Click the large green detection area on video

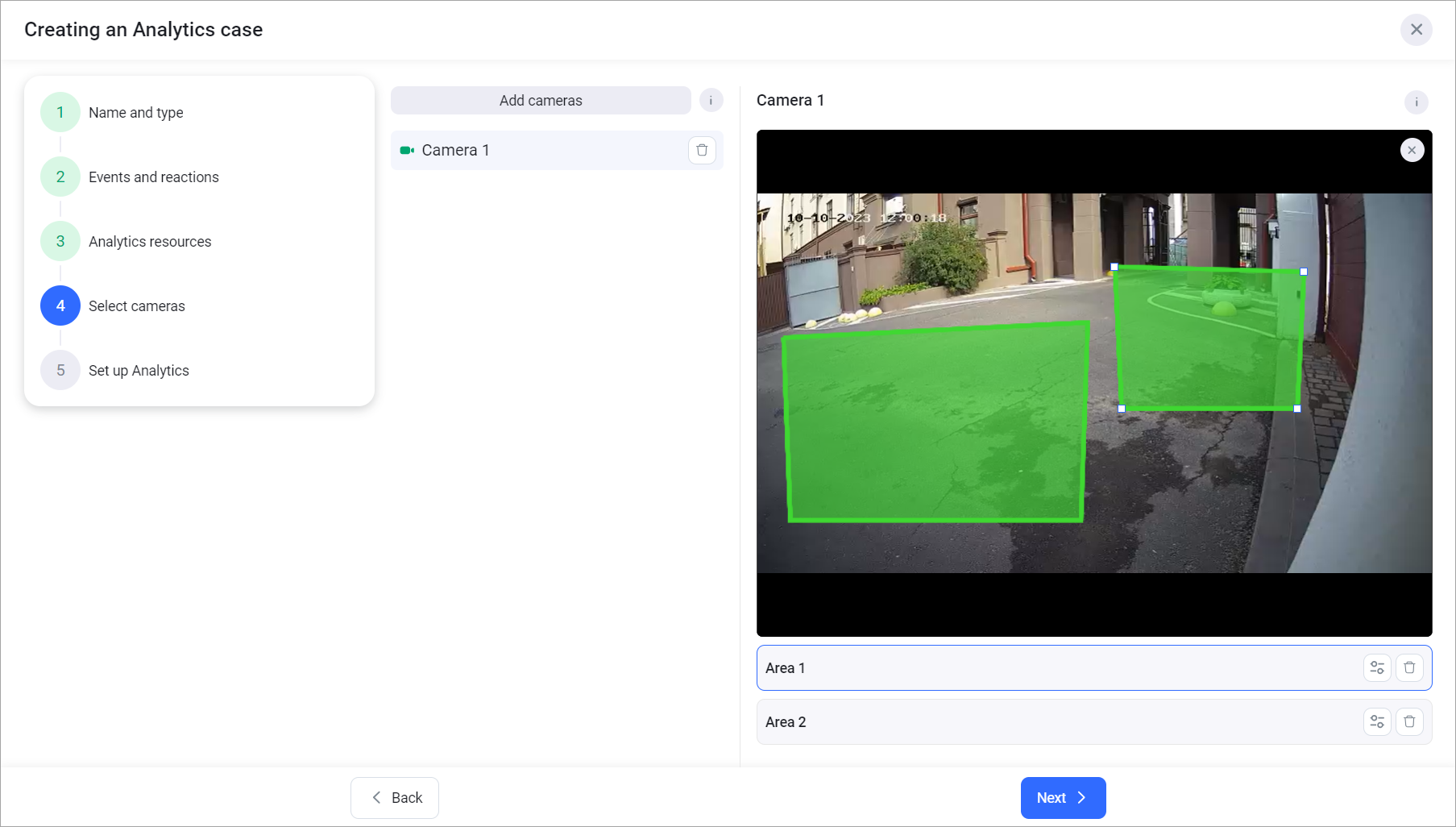click(x=935, y=423)
